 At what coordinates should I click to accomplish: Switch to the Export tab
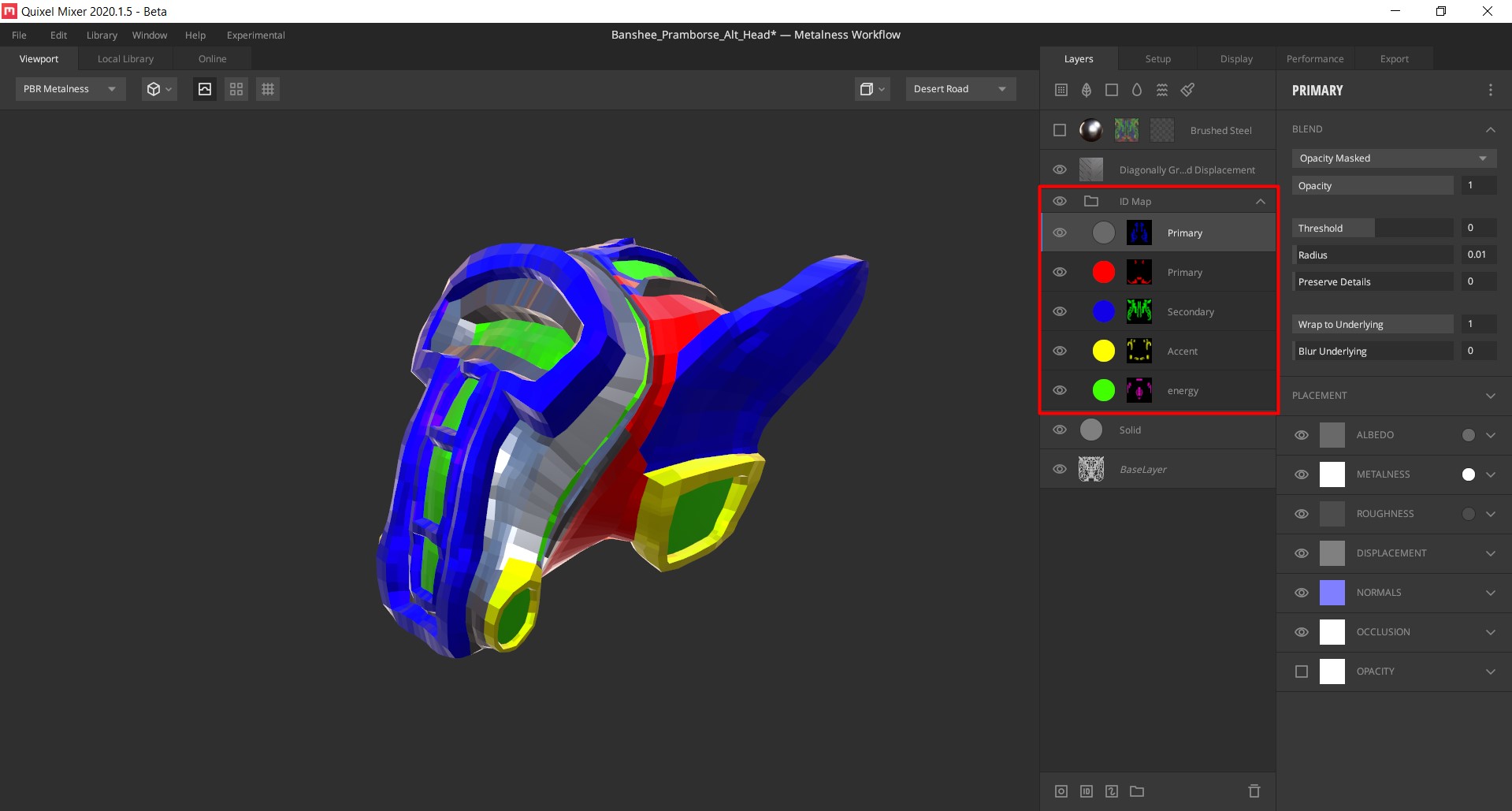click(1394, 59)
